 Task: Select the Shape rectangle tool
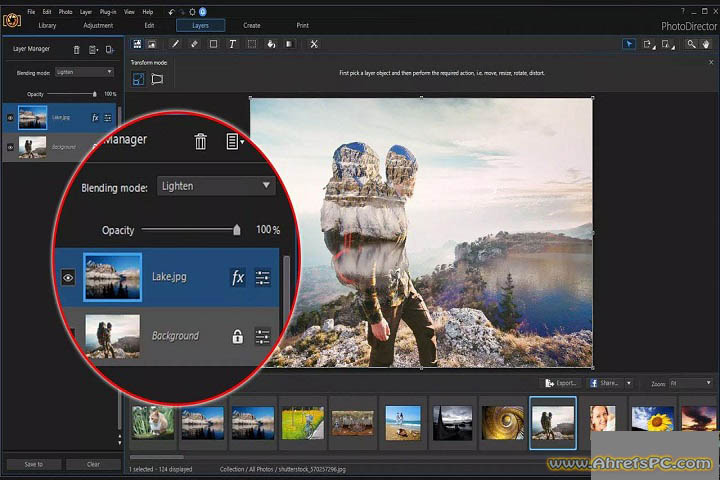(x=214, y=44)
